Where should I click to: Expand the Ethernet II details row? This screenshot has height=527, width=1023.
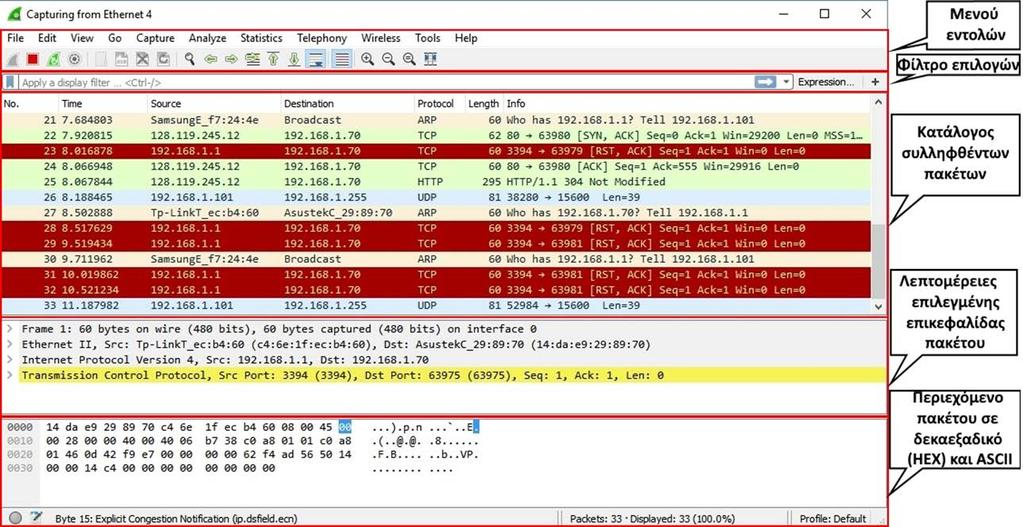click(9, 344)
